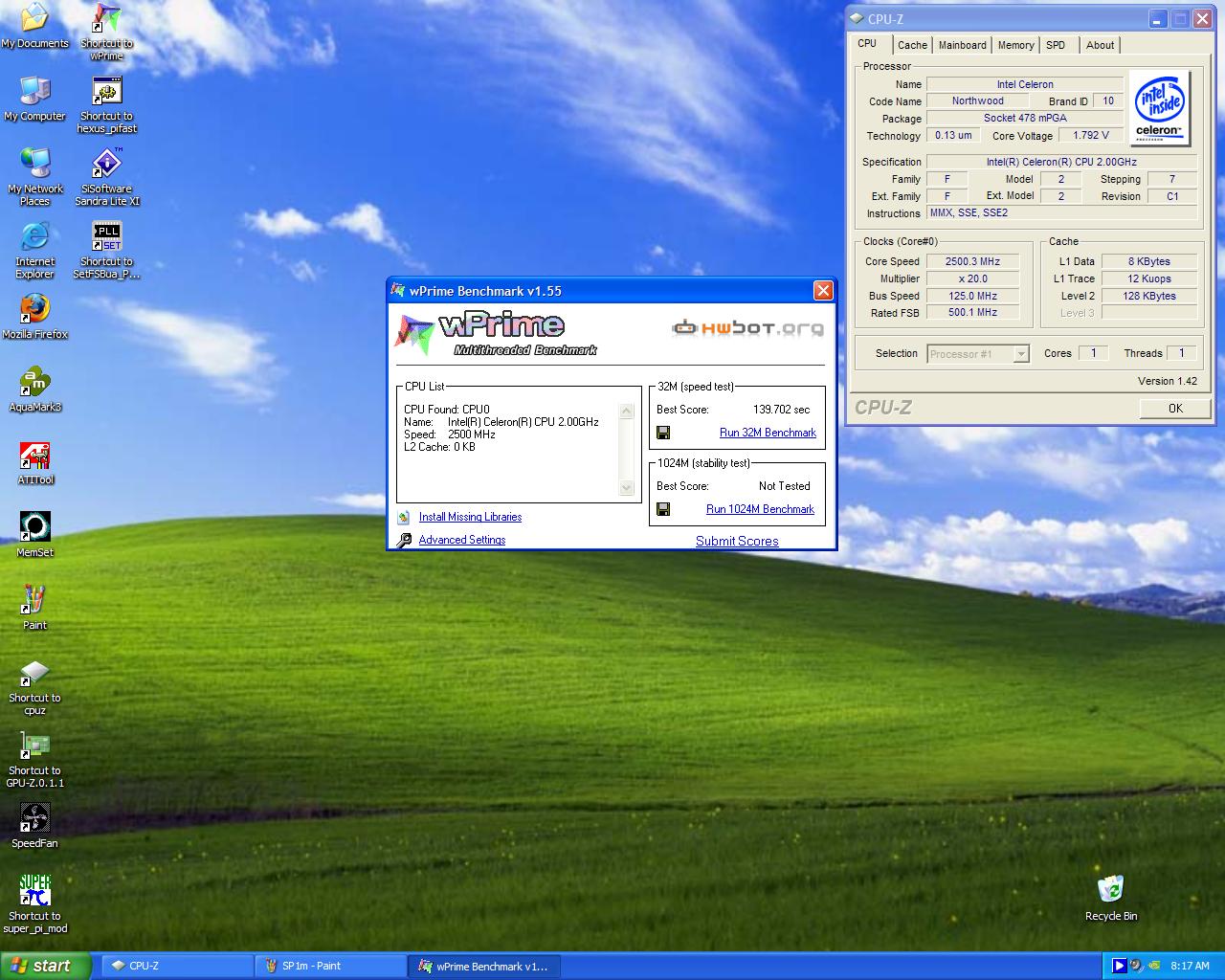
Task: Click the NVIDIA system tray icon
Action: pyautogui.click(x=1154, y=966)
